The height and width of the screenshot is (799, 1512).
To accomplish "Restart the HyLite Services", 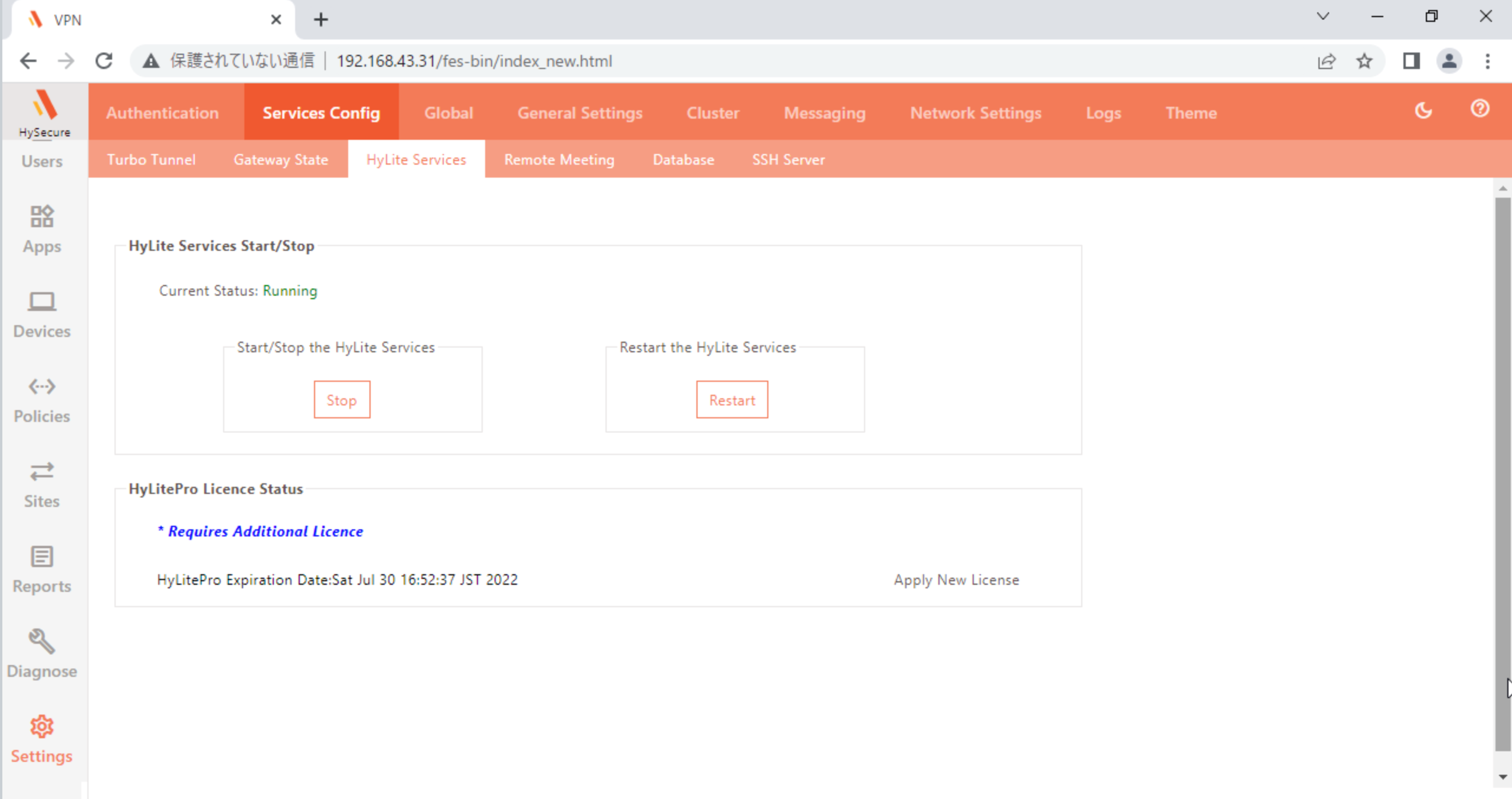I will (732, 399).
